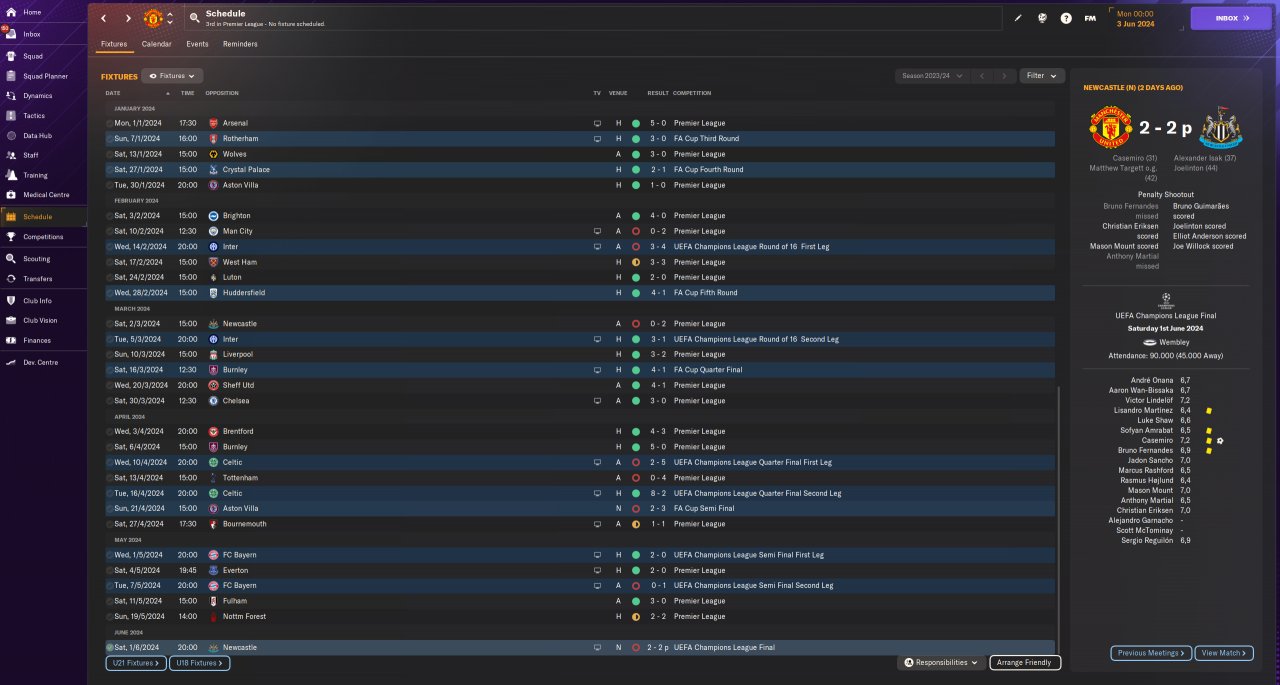This screenshot has width=1280, height=685.
Task: Click the Opposition column header
Action: pos(222,93)
